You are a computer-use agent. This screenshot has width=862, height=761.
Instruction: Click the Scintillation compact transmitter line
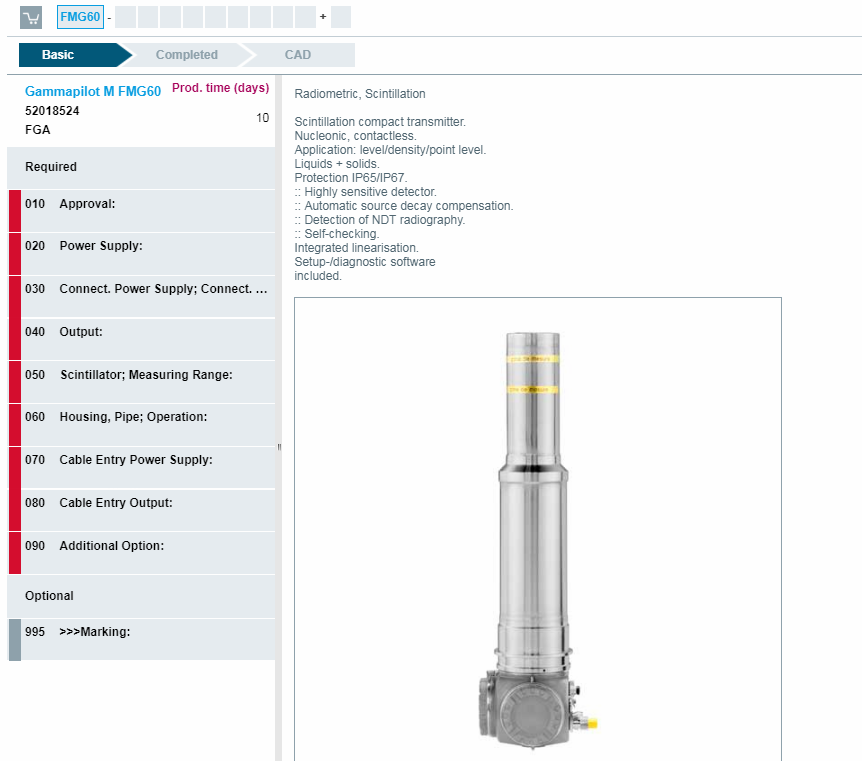click(380, 122)
